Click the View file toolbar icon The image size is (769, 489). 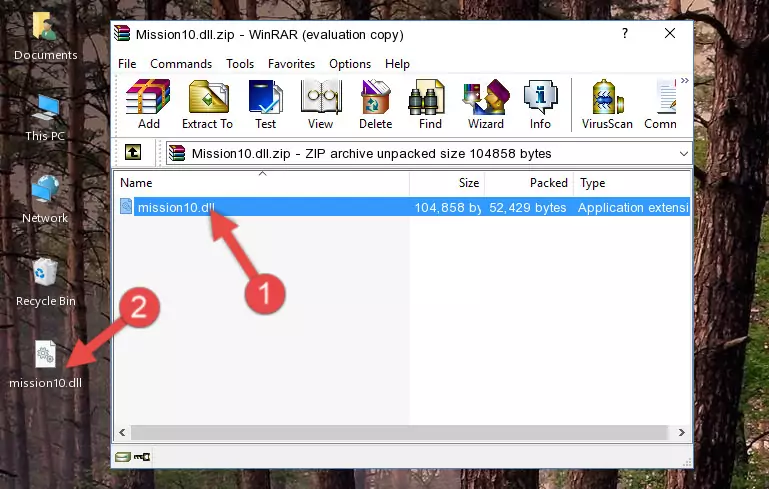click(321, 104)
